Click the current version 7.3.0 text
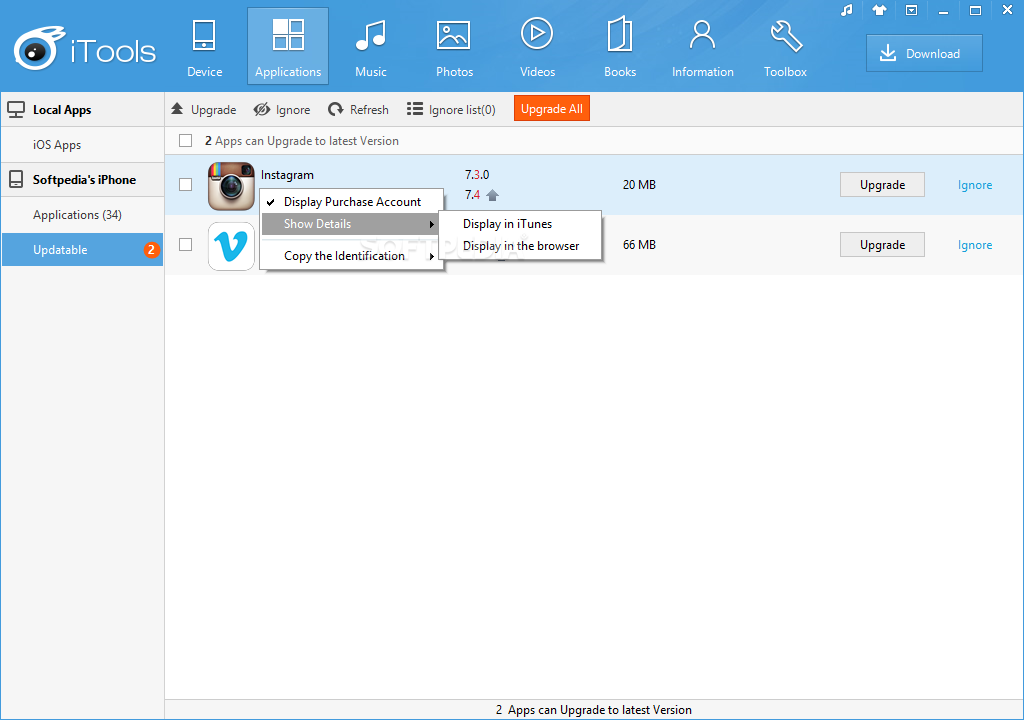Image resolution: width=1024 pixels, height=720 pixels. (477, 174)
